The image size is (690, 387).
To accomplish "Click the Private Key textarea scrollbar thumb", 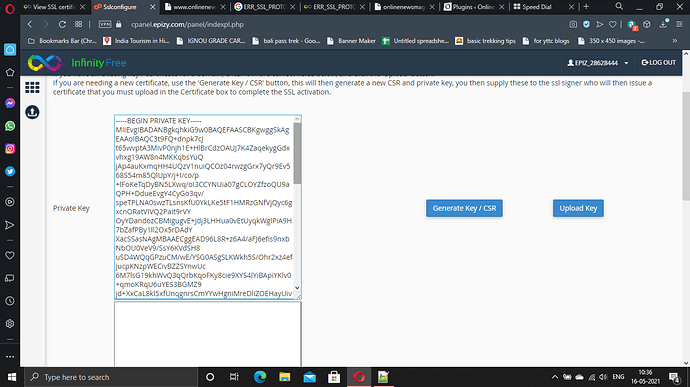I will pos(297,153).
